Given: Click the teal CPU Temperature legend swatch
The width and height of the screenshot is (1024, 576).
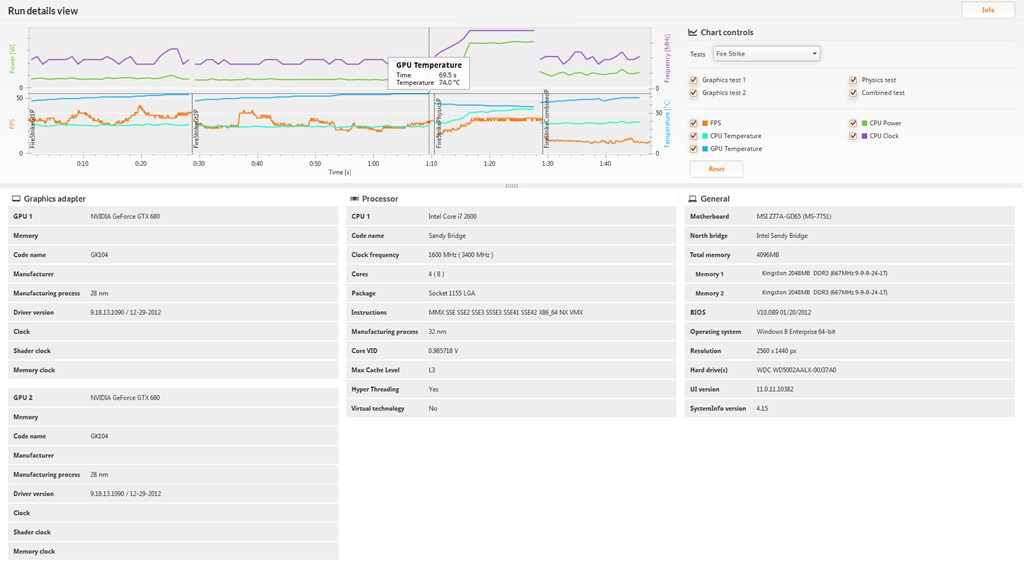Looking at the screenshot, I should pos(705,136).
